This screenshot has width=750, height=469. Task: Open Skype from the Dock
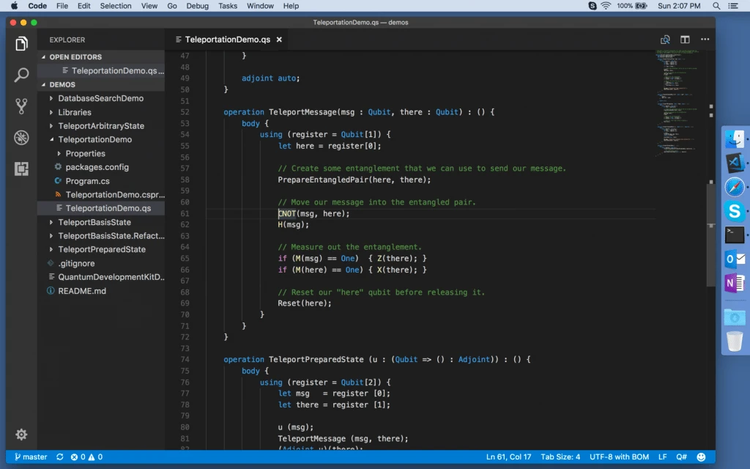[735, 211]
